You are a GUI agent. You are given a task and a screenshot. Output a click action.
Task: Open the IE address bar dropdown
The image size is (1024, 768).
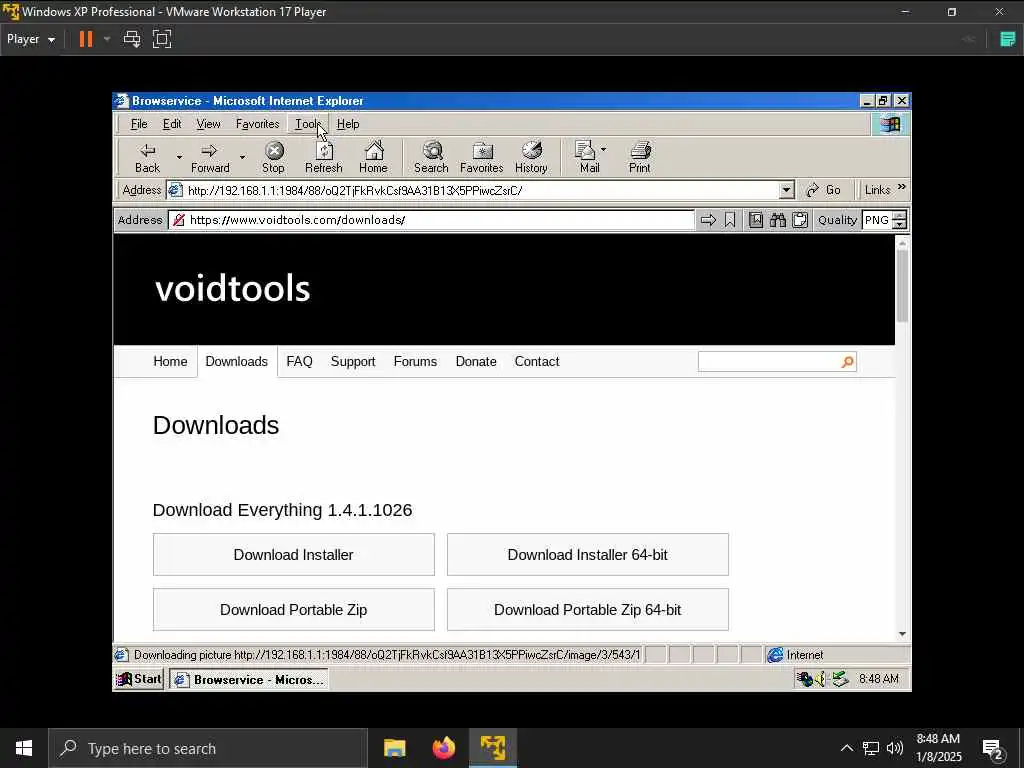tap(786, 190)
